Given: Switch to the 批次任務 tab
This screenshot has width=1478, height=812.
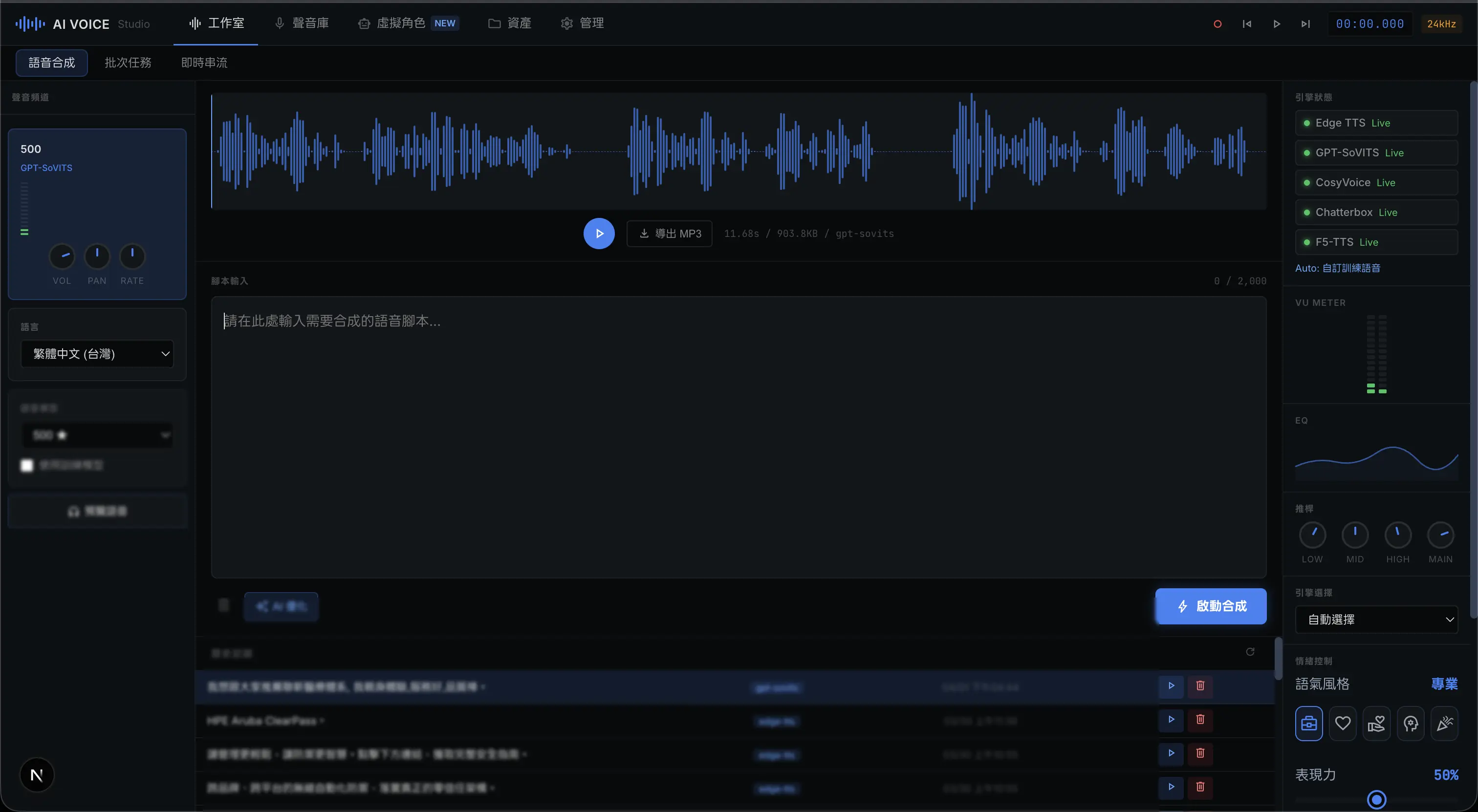Looking at the screenshot, I should pos(128,62).
